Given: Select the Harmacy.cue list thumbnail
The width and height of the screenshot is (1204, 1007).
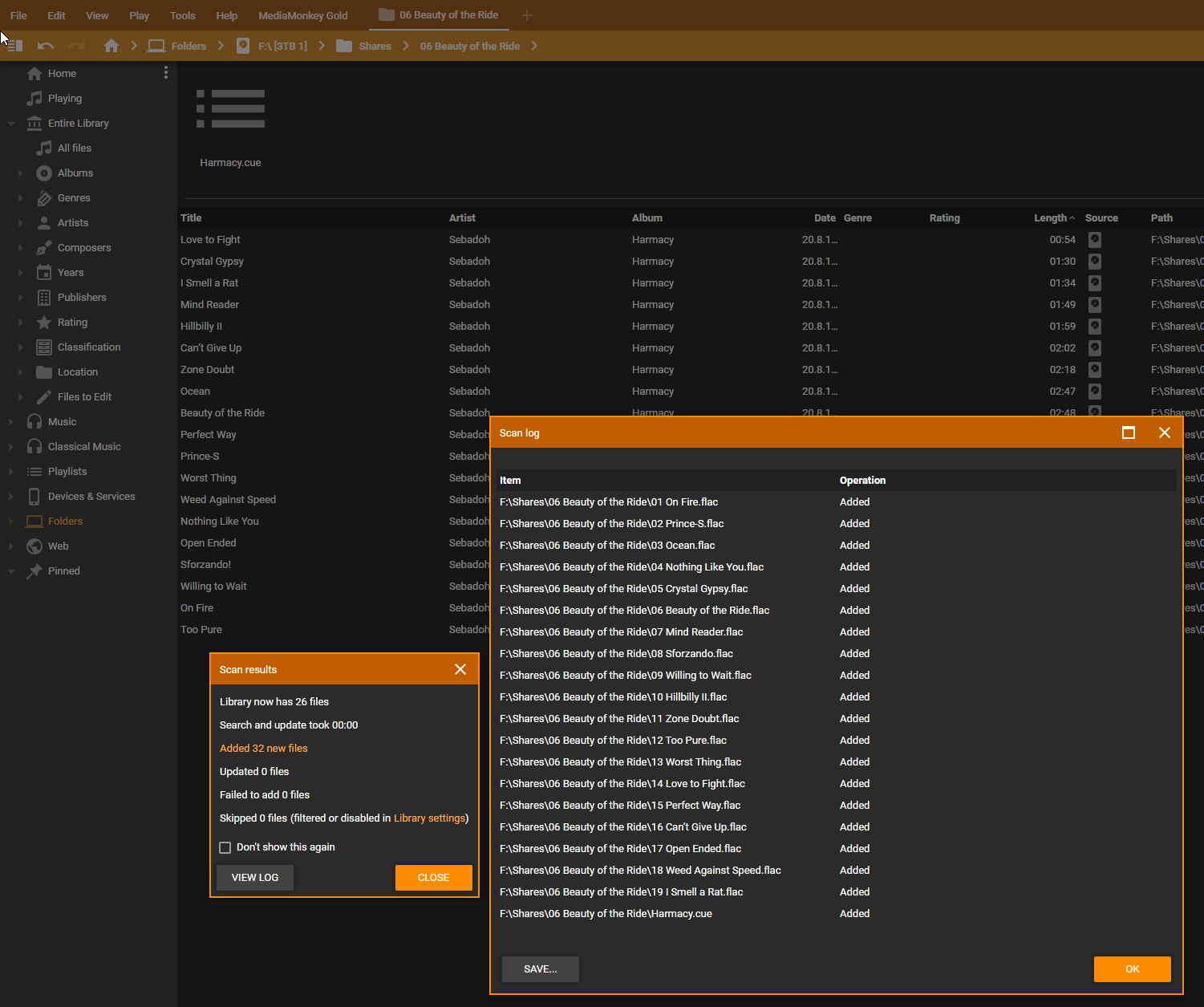Looking at the screenshot, I should click(x=230, y=109).
